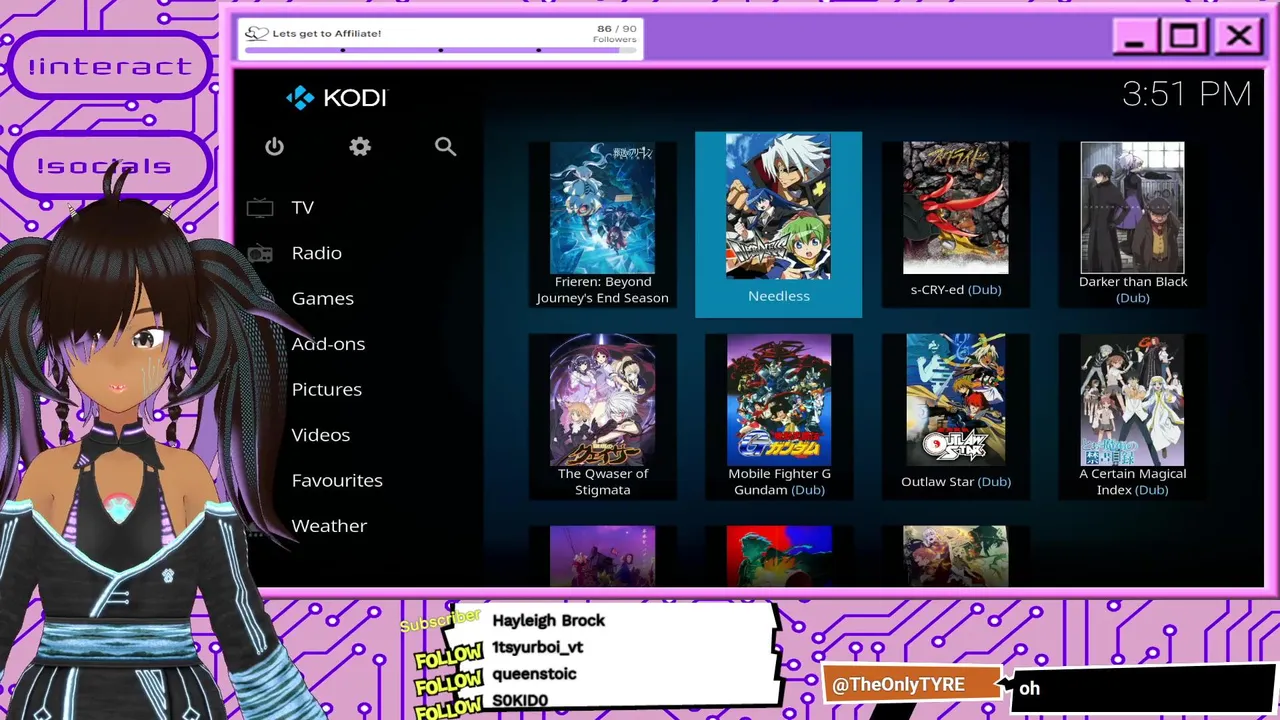Screen dimensions: 1280x720
Task: Click the Lets get to Affiliate progress bar
Action: (441, 50)
